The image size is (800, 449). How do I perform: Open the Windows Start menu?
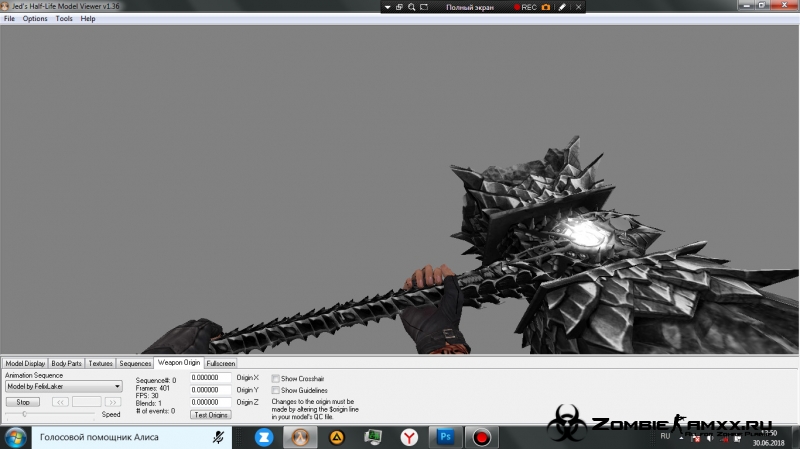pos(15,438)
